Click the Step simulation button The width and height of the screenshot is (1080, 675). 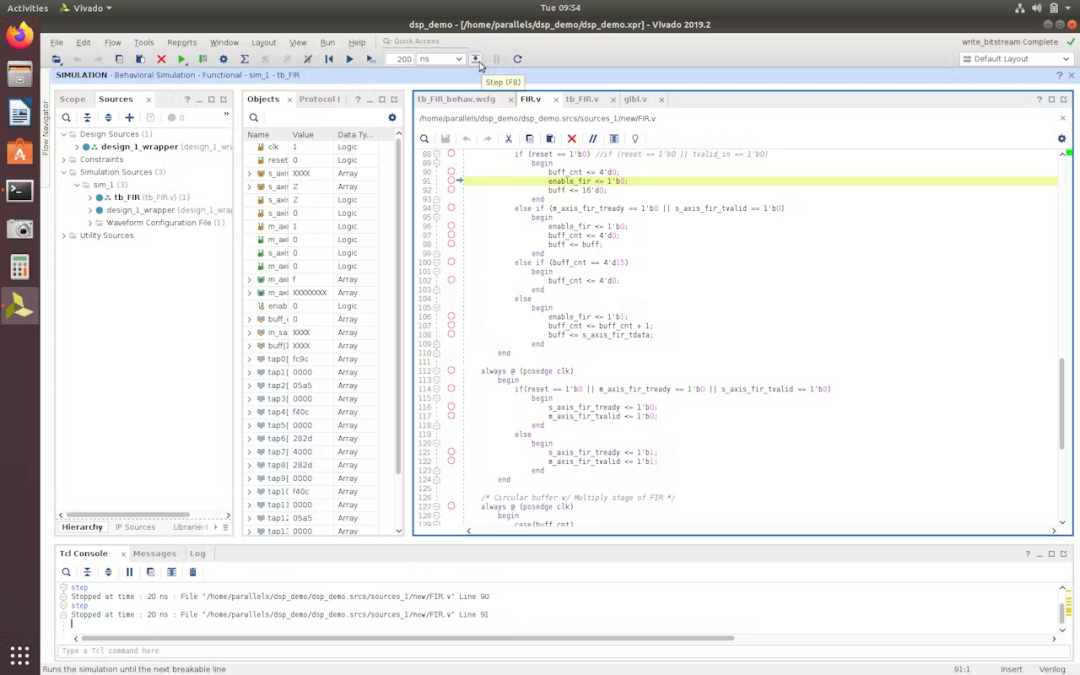(x=476, y=59)
